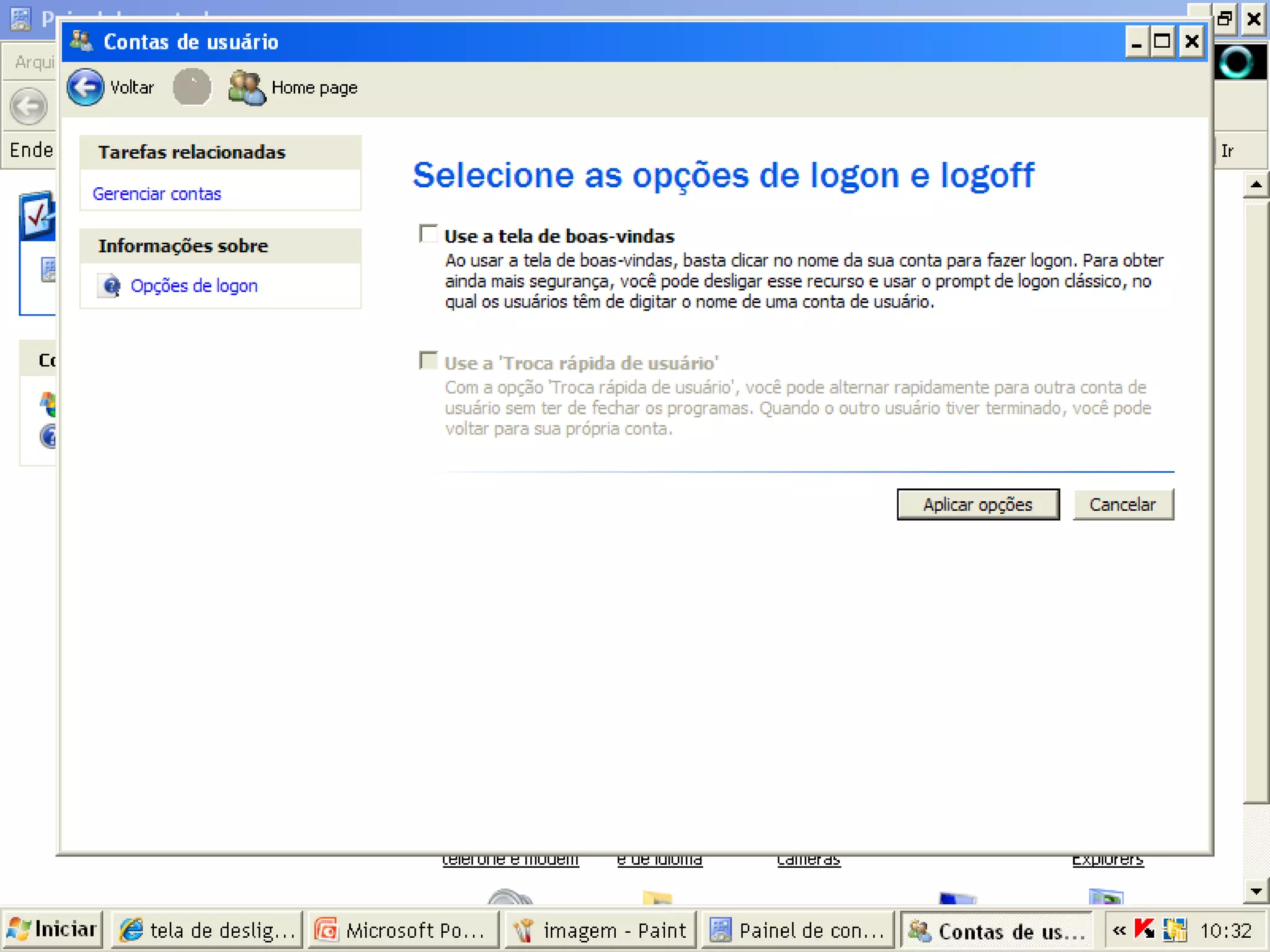Restore the background Painel de controle window
Image resolution: width=1270 pixels, height=952 pixels.
click(1225, 19)
